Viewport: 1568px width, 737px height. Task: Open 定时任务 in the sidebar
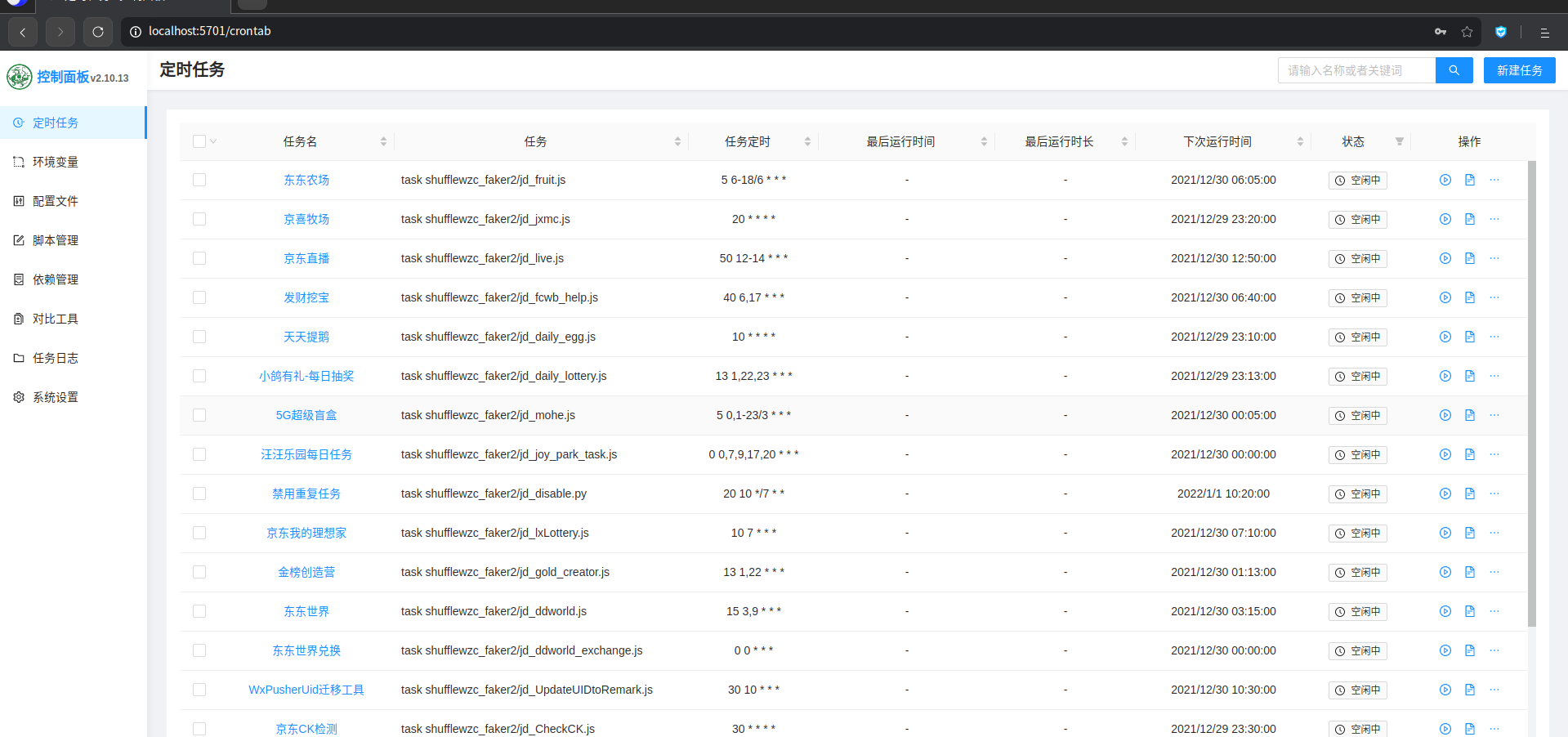click(73, 123)
